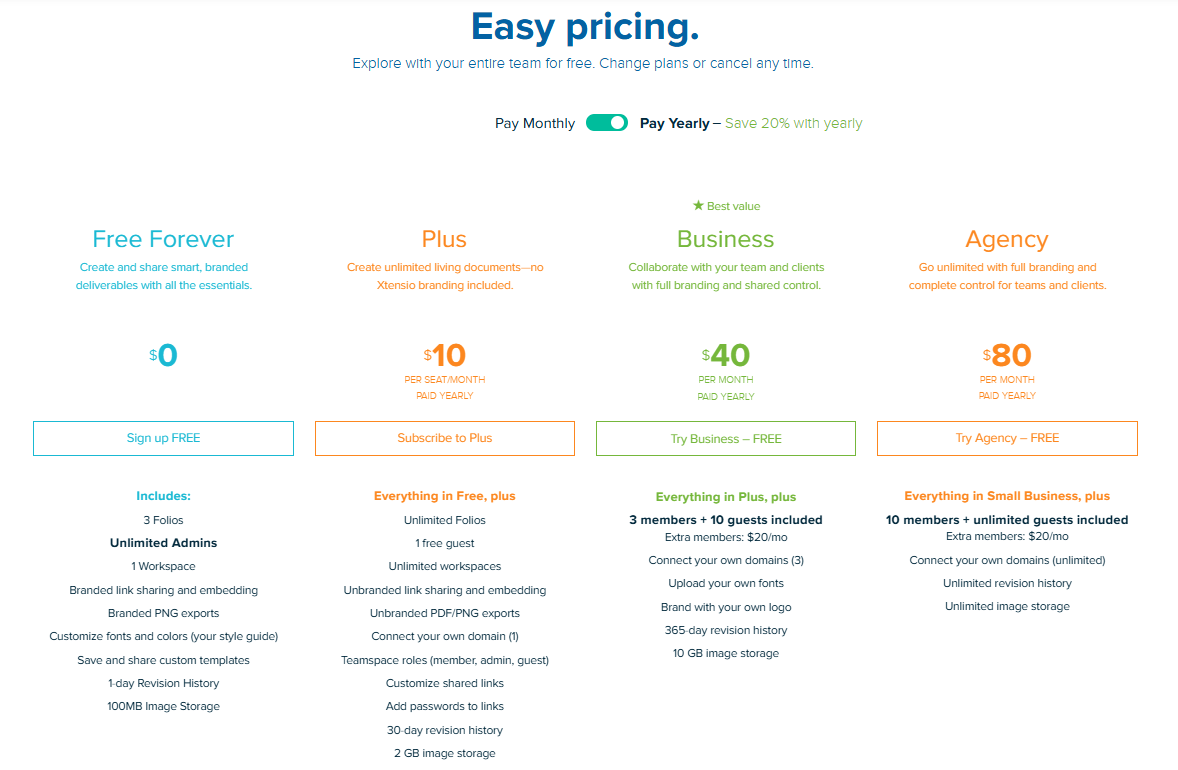Click Unlimited Admins under Free Forever
The image size is (1178, 770).
click(163, 542)
